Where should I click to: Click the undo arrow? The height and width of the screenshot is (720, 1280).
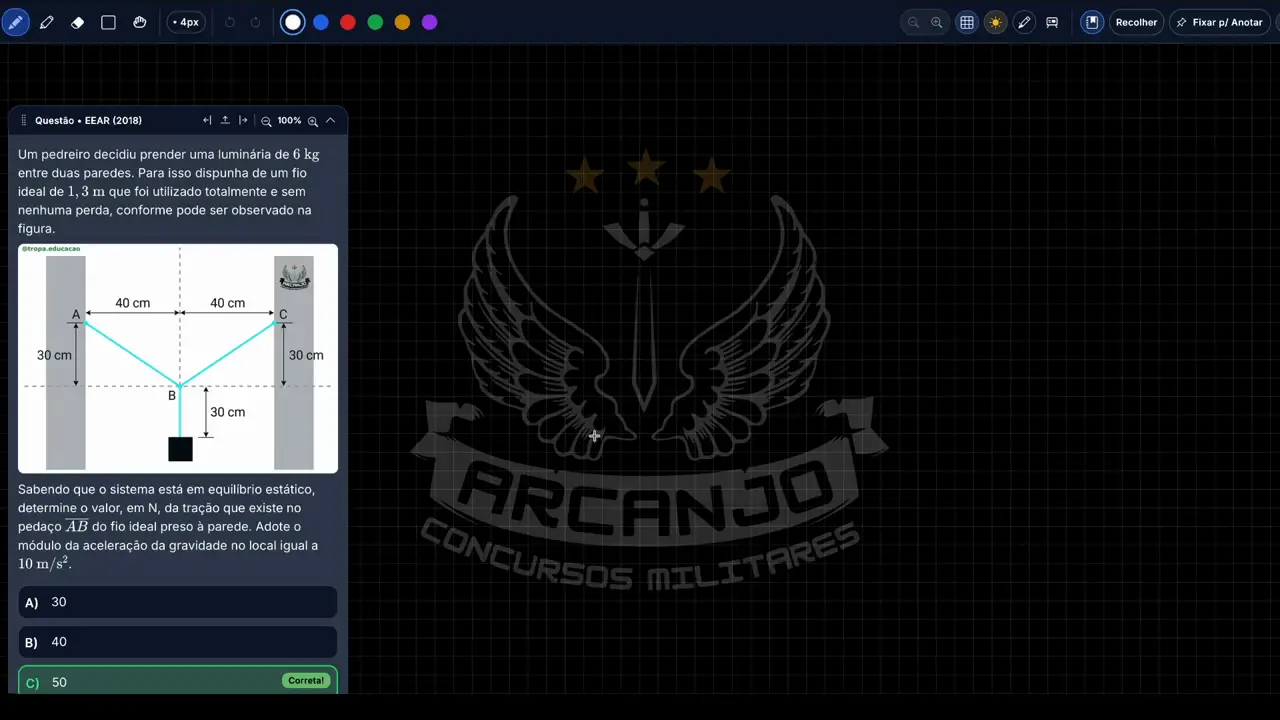click(x=230, y=22)
